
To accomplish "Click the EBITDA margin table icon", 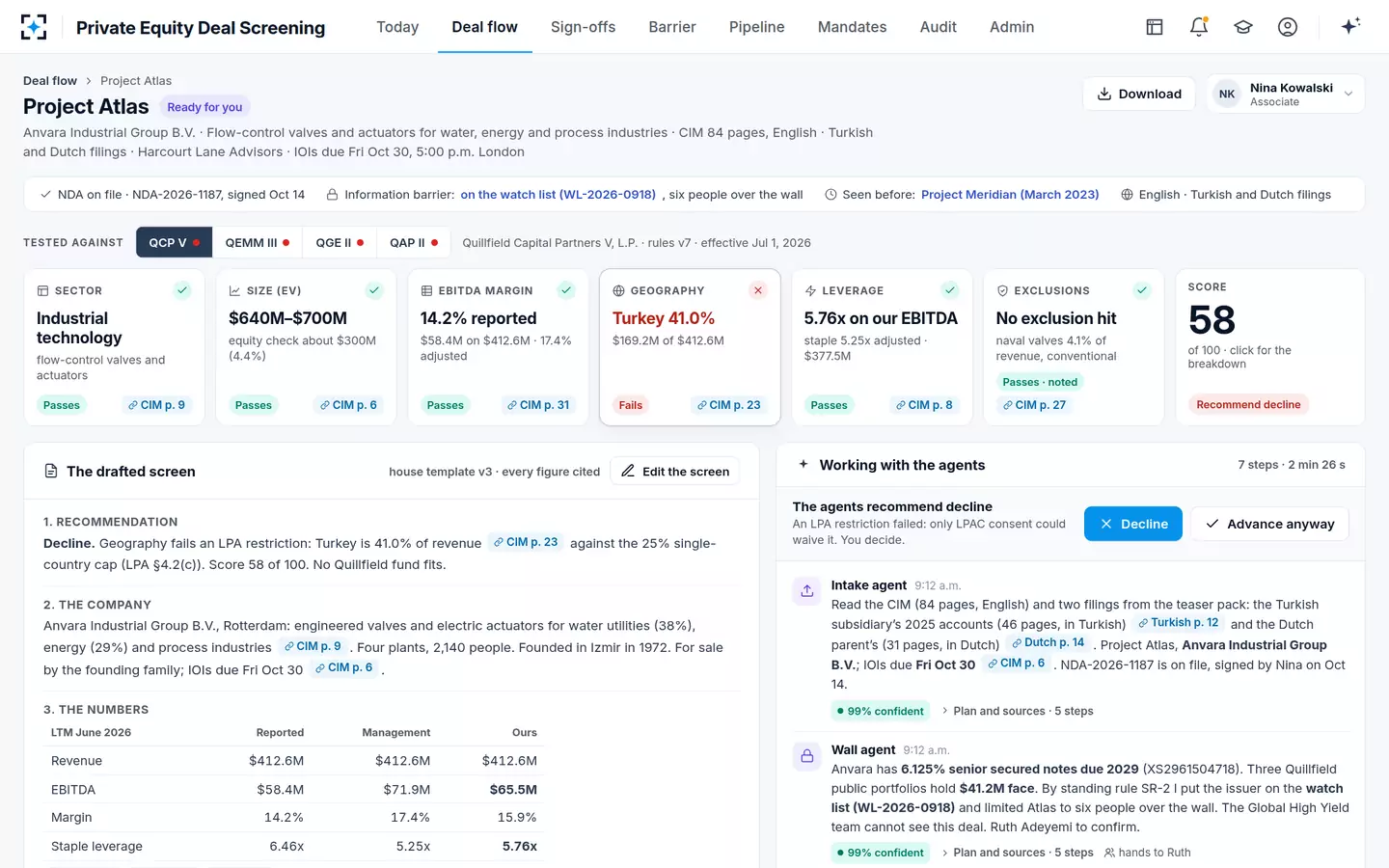I will point(426,290).
